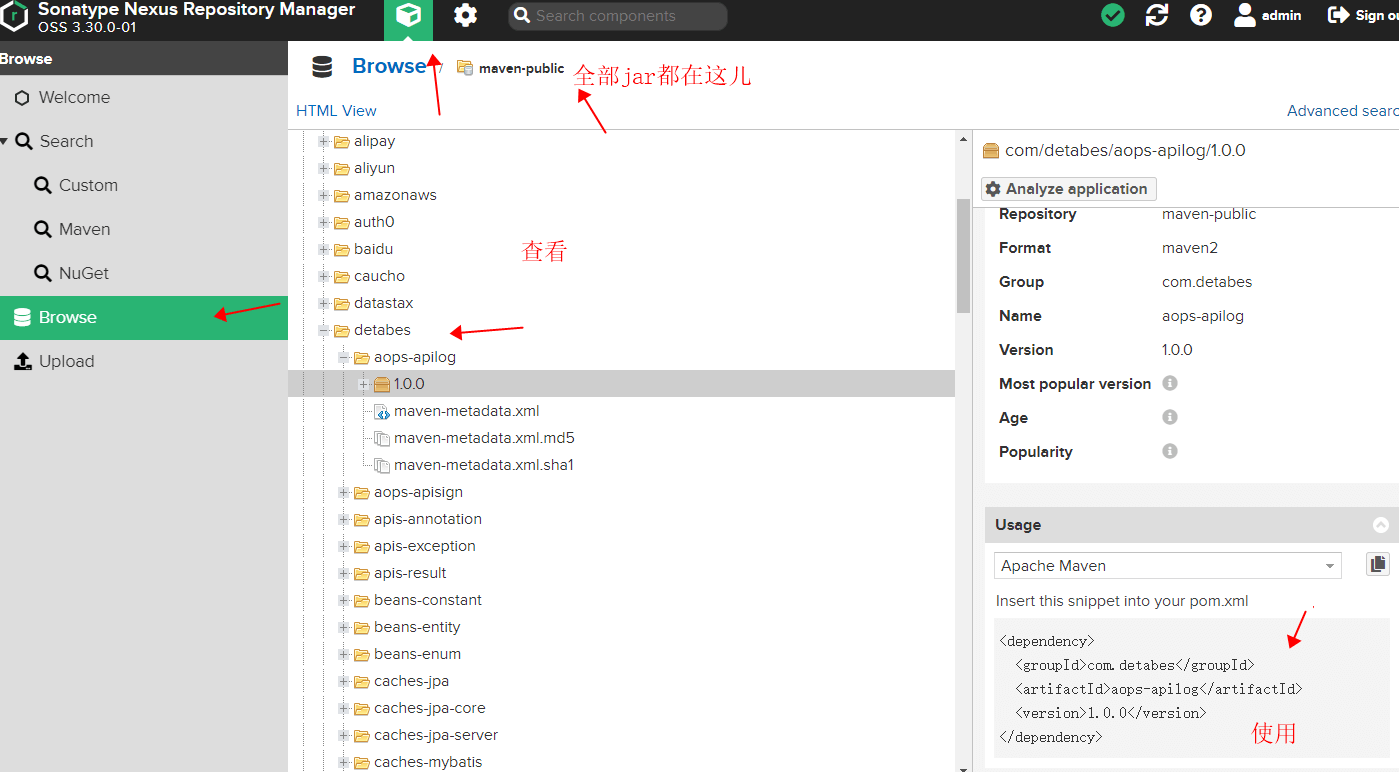
Task: Open Maven search in sidebar
Action: coord(84,229)
